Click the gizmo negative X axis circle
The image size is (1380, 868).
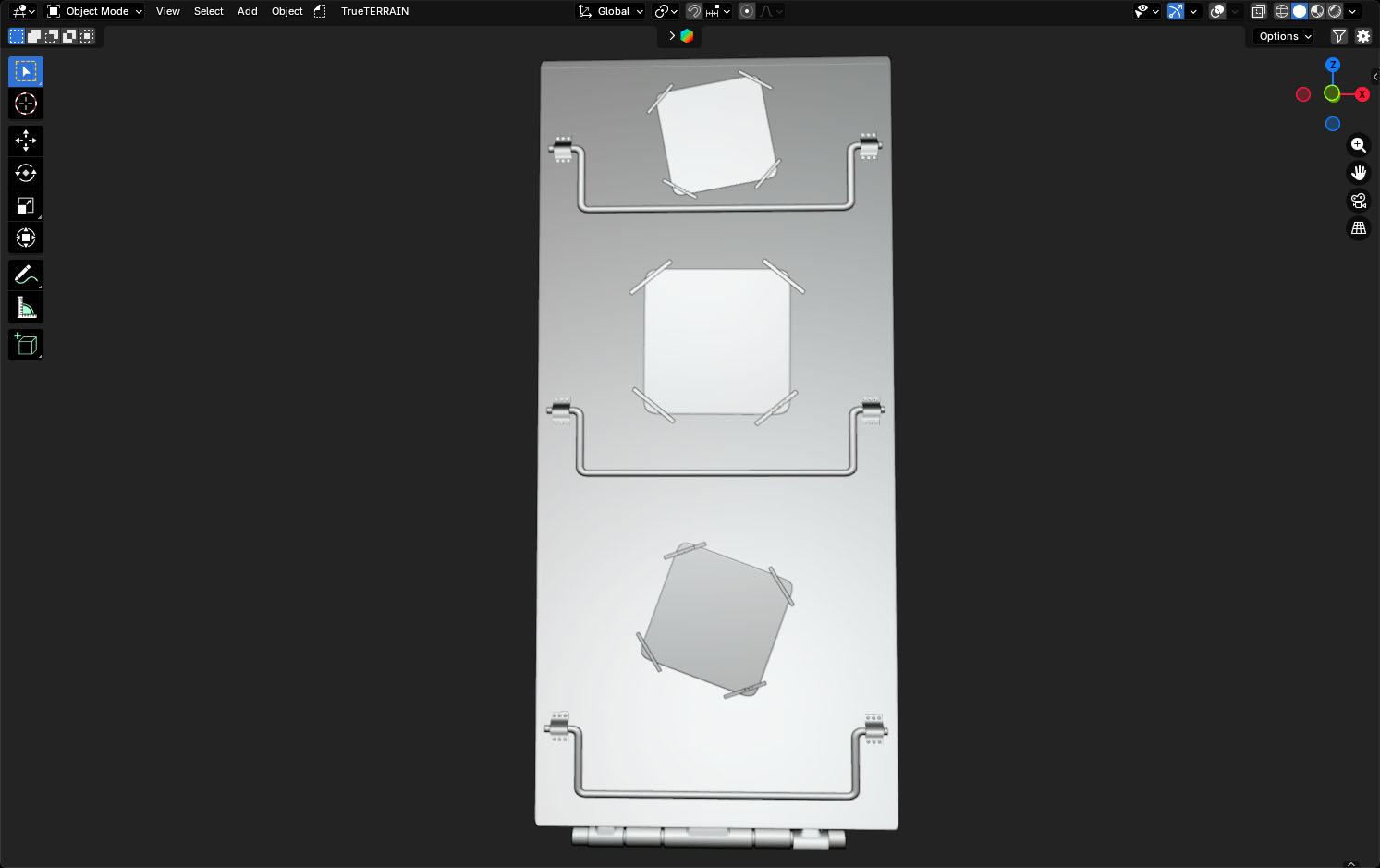click(1303, 94)
